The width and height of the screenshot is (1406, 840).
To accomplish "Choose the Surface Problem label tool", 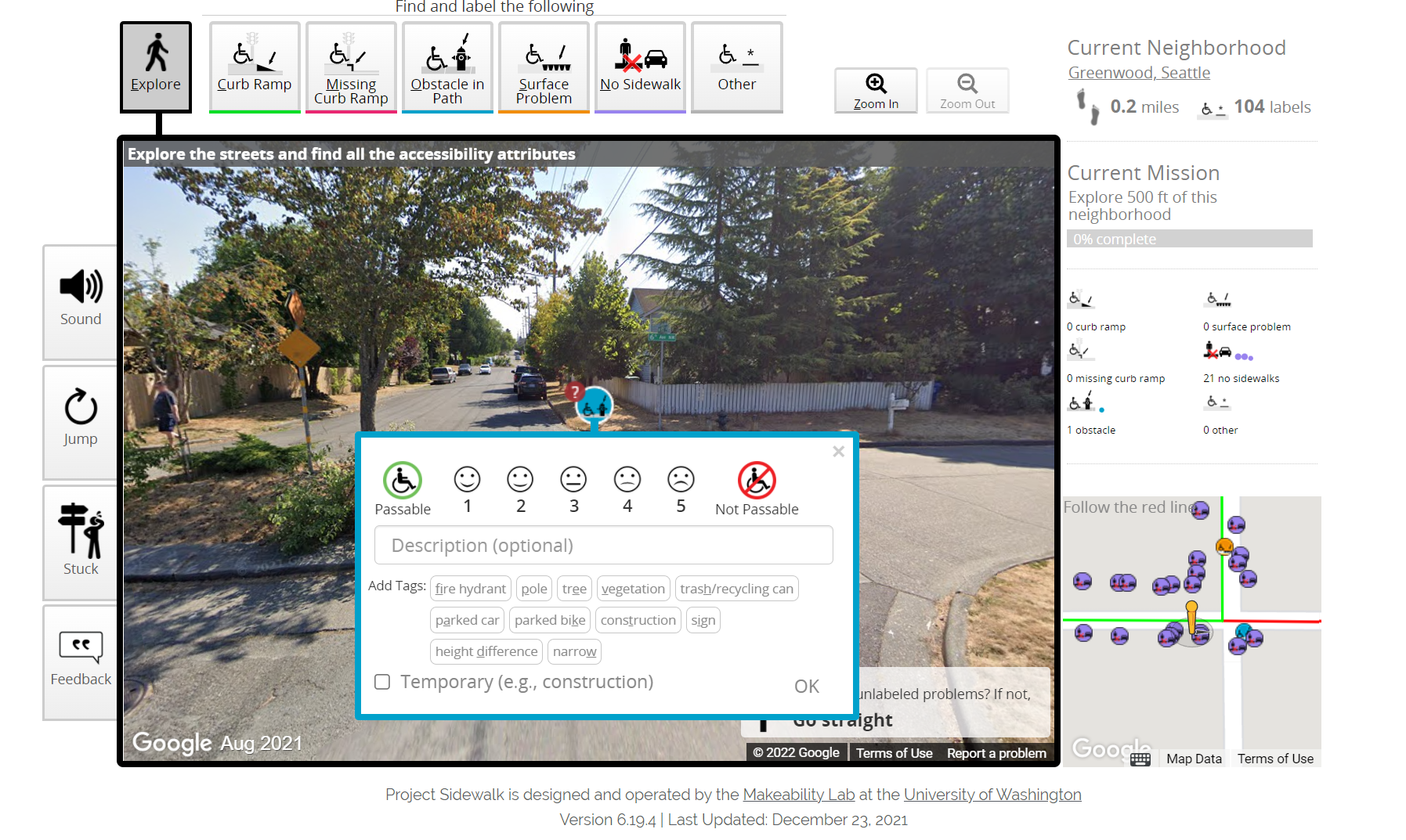I will point(544,67).
